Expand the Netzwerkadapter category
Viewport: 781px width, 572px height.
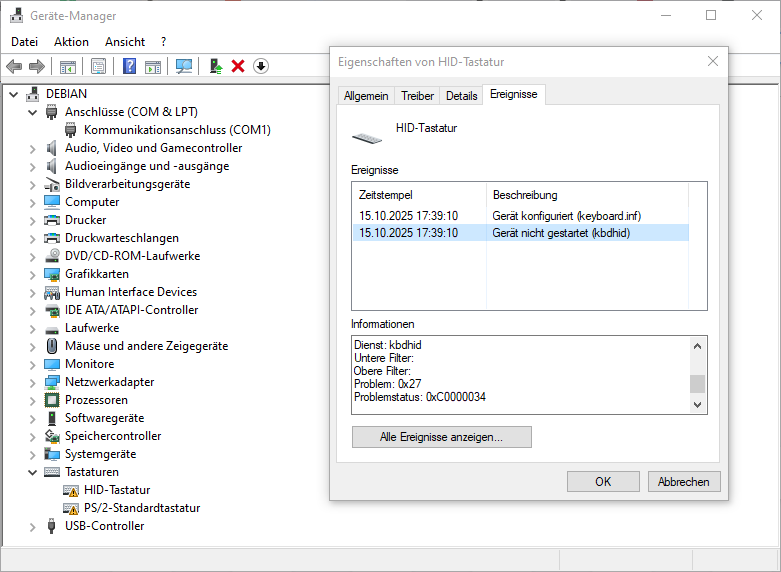click(32, 382)
